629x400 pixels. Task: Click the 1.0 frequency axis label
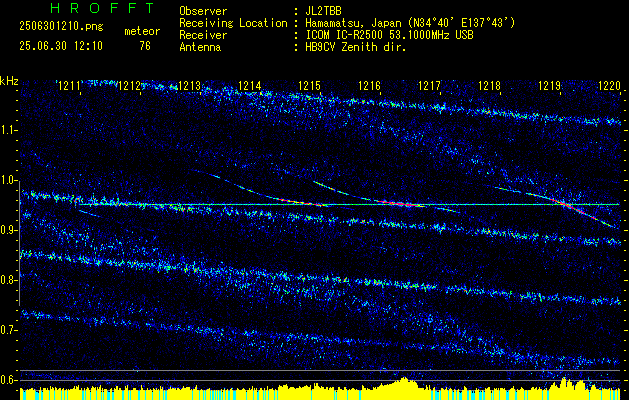pos(8,180)
